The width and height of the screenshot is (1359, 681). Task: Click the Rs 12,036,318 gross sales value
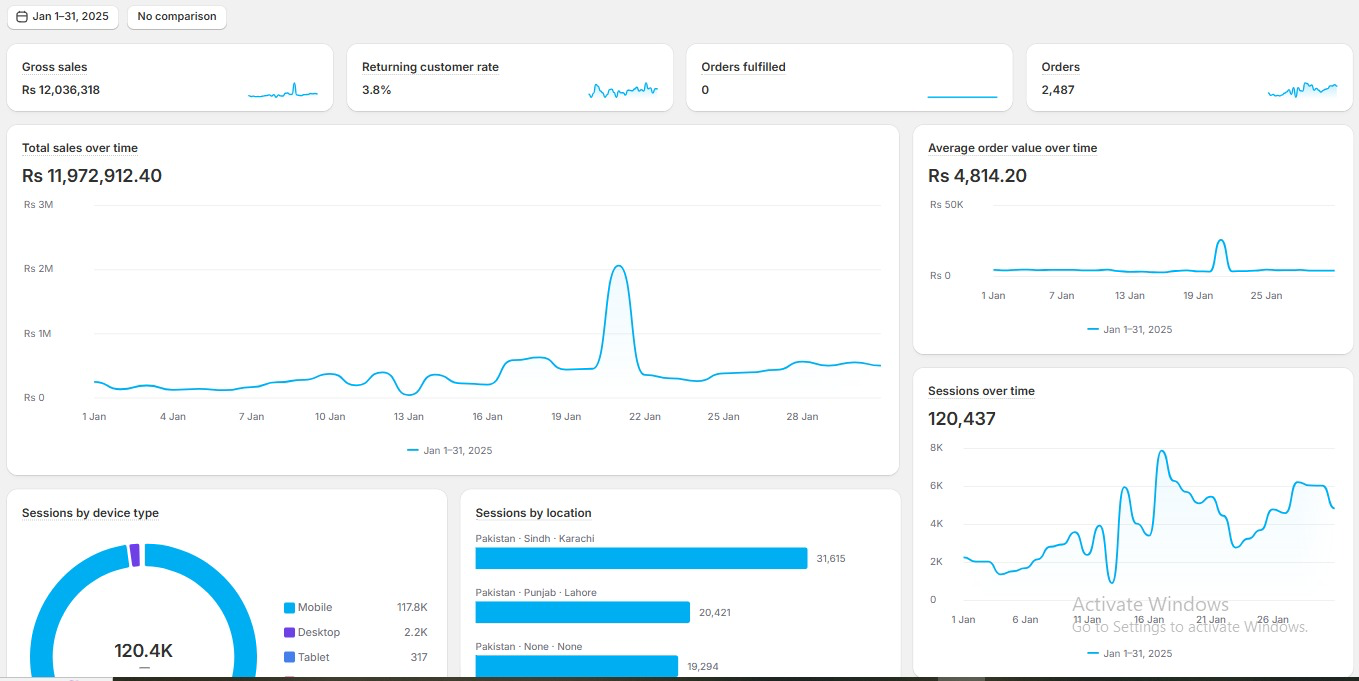[x=61, y=90]
